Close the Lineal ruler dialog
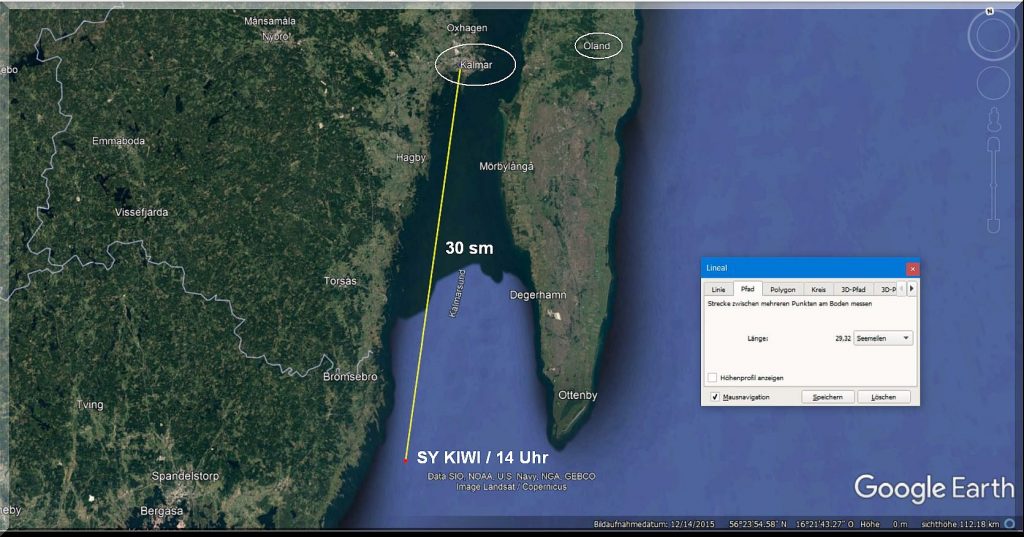 point(911,269)
